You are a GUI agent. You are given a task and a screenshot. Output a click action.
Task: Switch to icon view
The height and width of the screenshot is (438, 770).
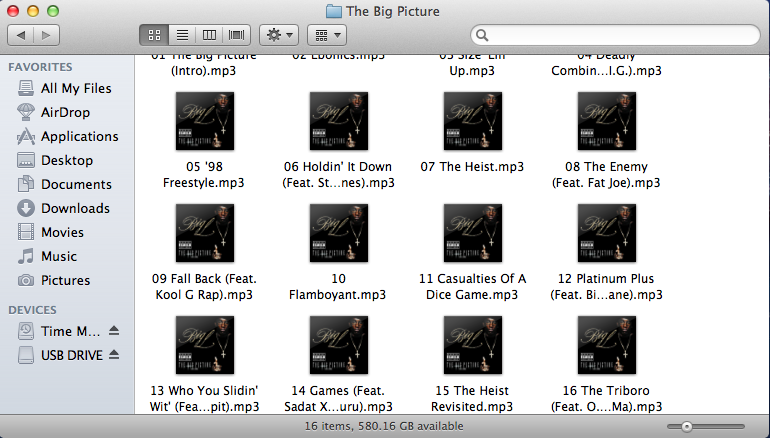pos(154,35)
